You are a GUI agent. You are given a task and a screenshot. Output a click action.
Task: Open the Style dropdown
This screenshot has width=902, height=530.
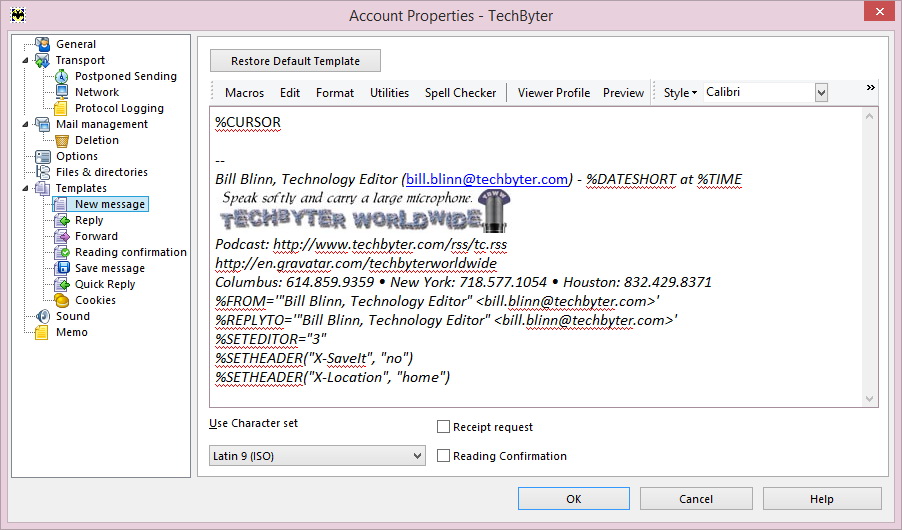click(680, 93)
